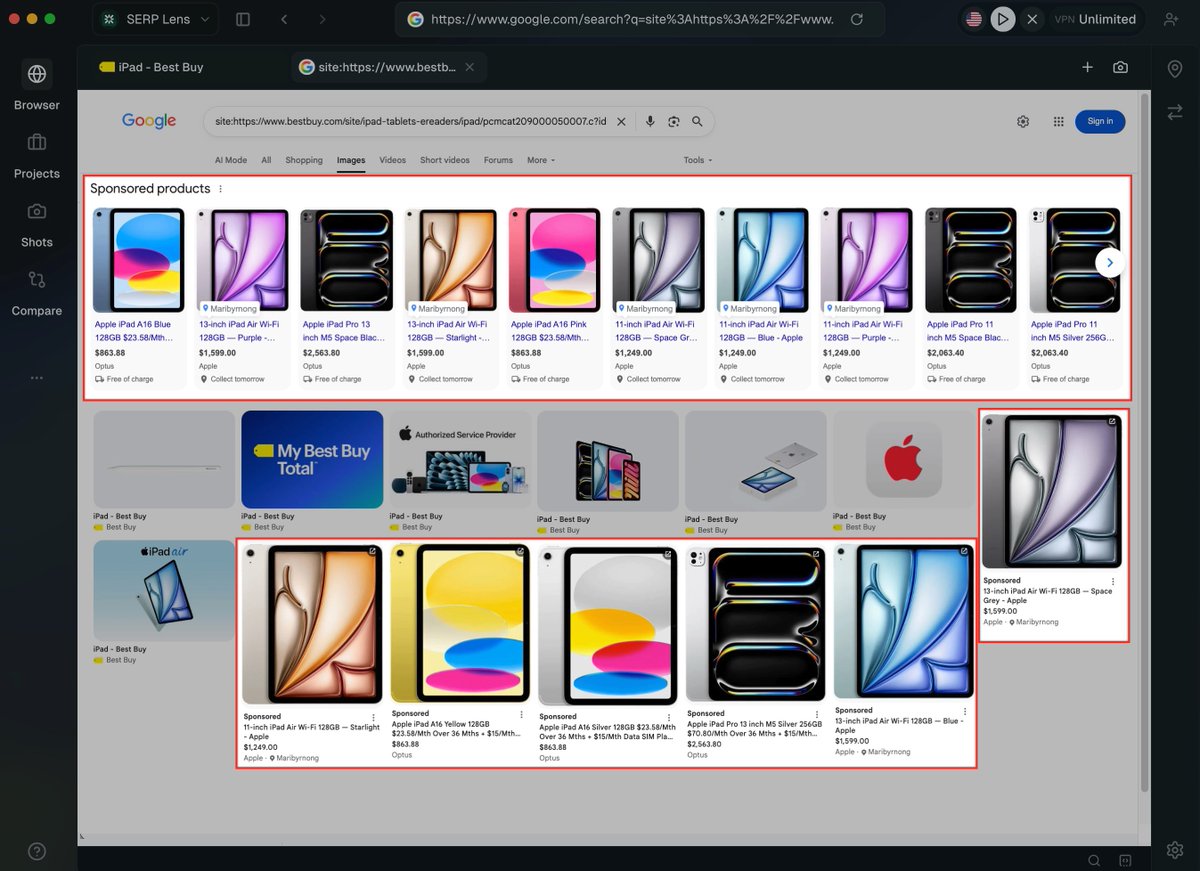
Task: Take a screenshot via camera icon in tab bar
Action: 1120,67
